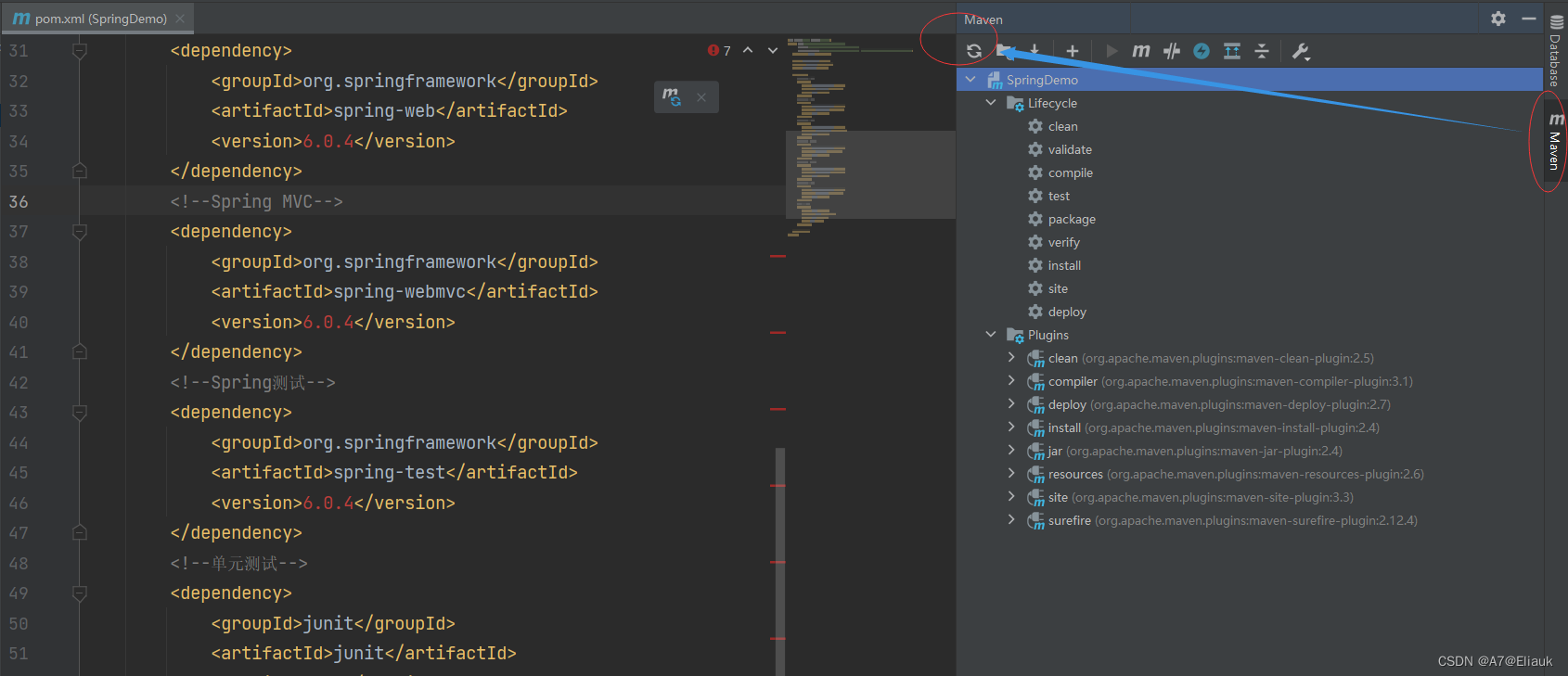Collapse all nodes in Maven tree

point(1262,51)
